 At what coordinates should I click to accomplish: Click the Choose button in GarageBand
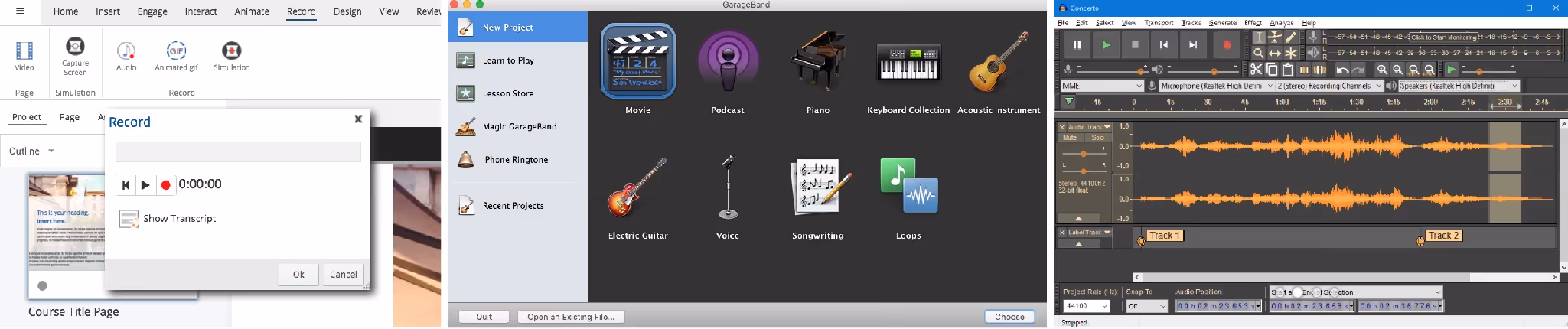[x=1009, y=317]
